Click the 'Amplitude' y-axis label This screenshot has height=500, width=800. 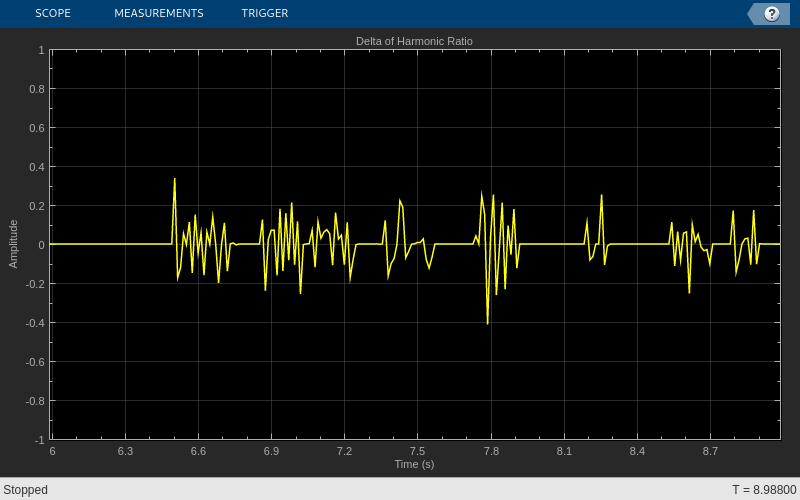pyautogui.click(x=13, y=244)
